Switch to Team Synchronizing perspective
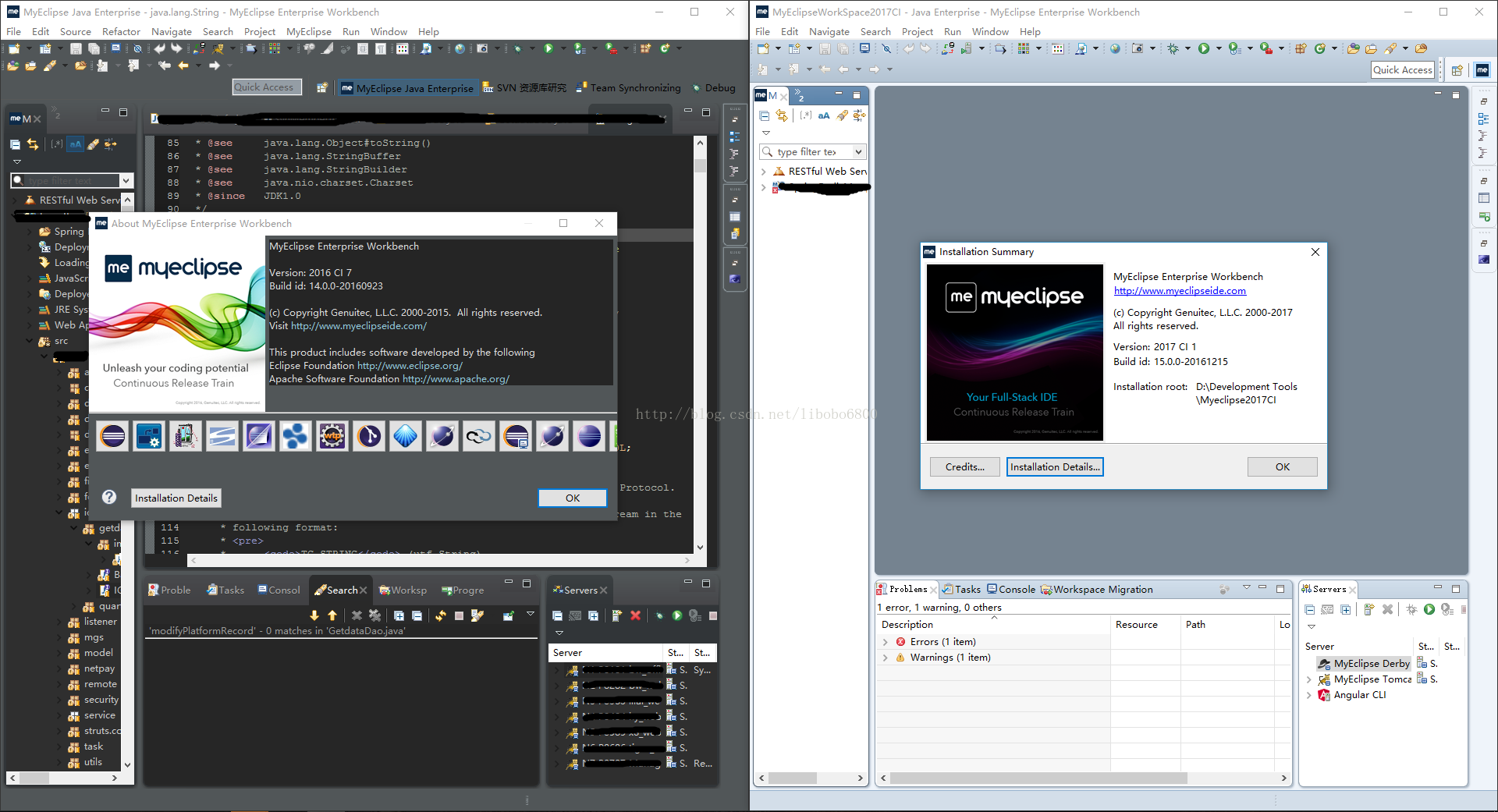Image resolution: width=1498 pixels, height=812 pixels. 628,88
